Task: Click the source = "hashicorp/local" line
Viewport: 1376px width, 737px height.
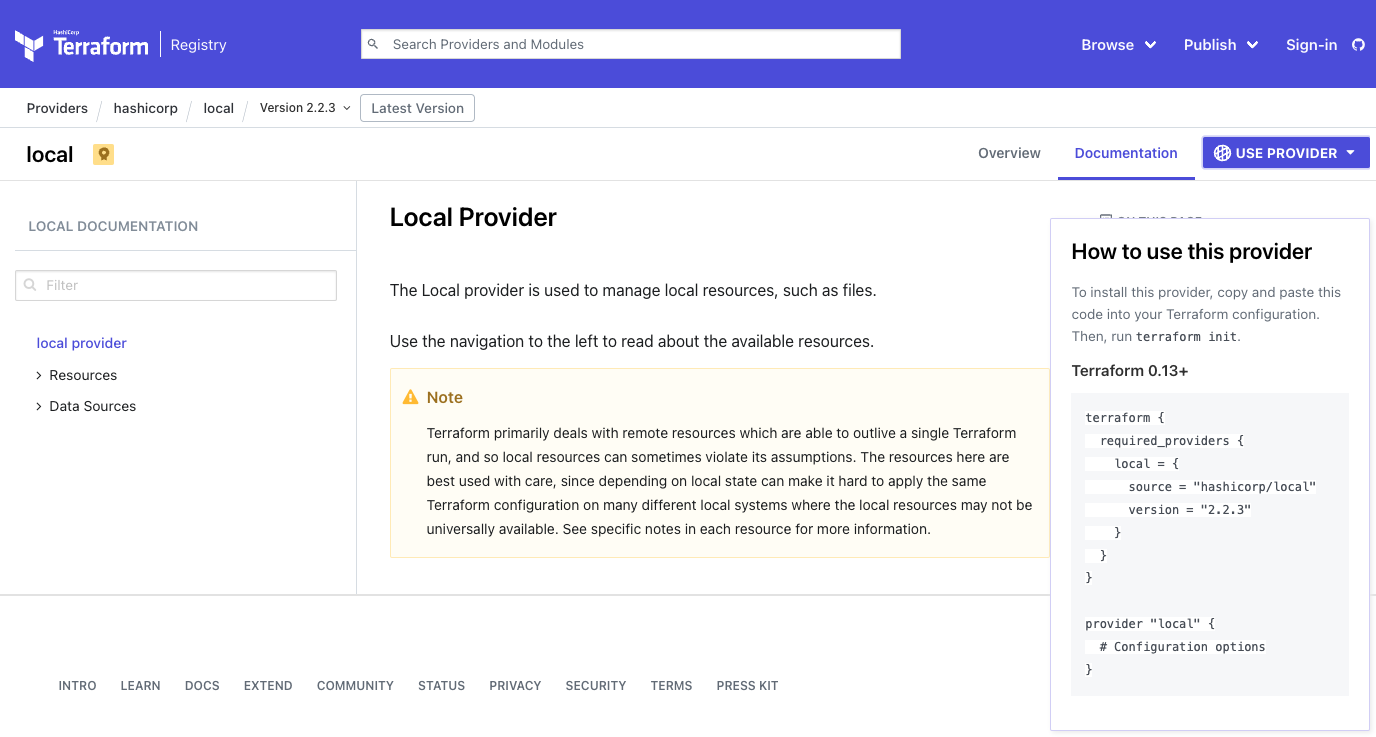Action: click(x=1222, y=487)
